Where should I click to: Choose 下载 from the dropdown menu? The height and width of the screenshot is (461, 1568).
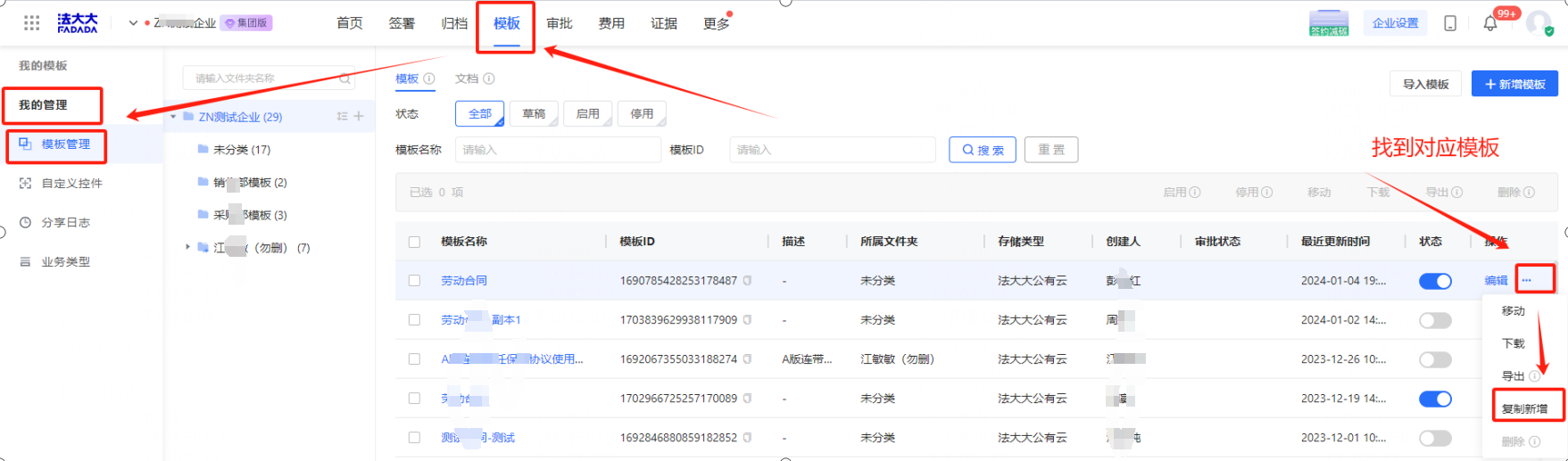tap(1514, 344)
